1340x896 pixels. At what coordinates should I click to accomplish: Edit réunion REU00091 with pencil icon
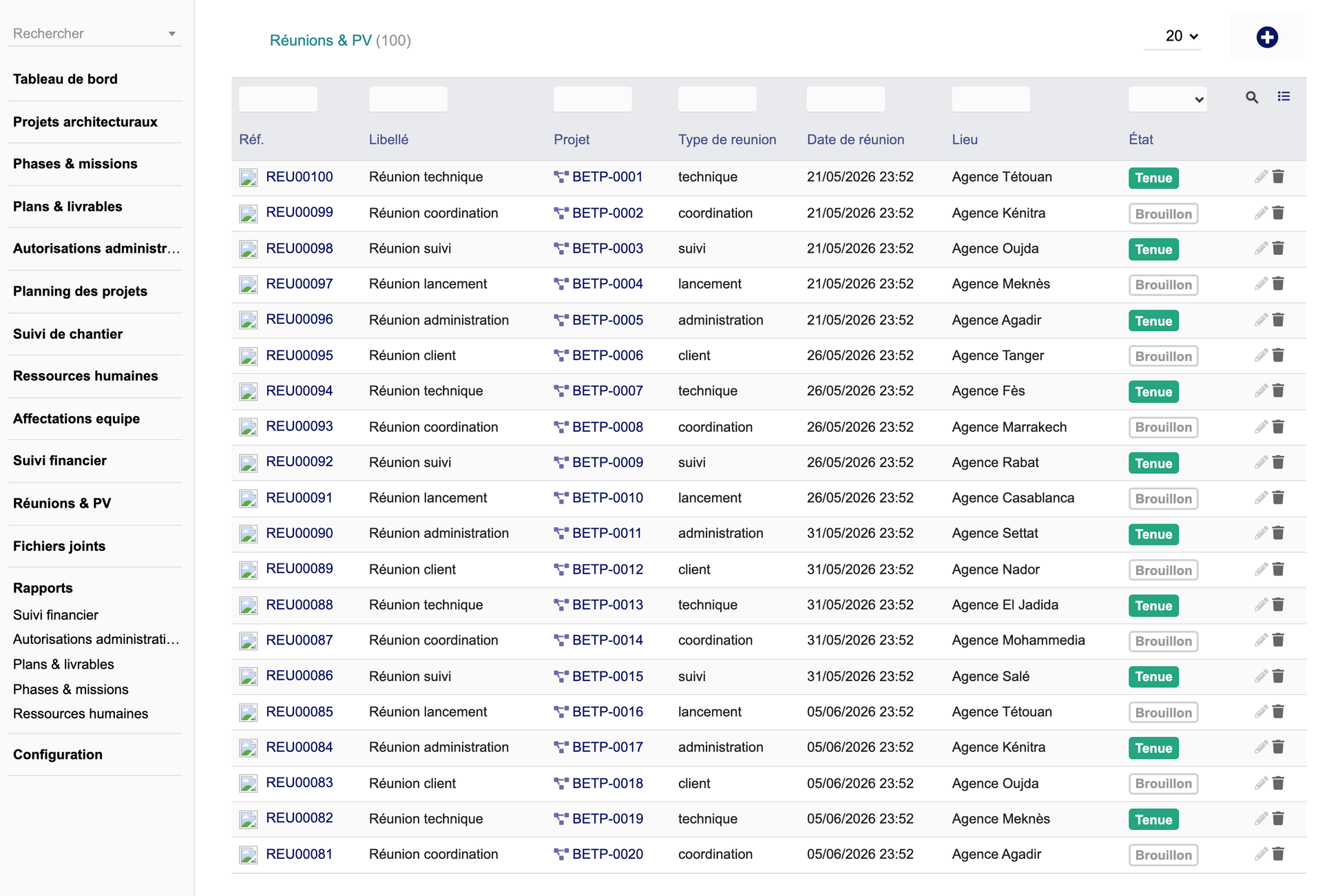(1261, 497)
